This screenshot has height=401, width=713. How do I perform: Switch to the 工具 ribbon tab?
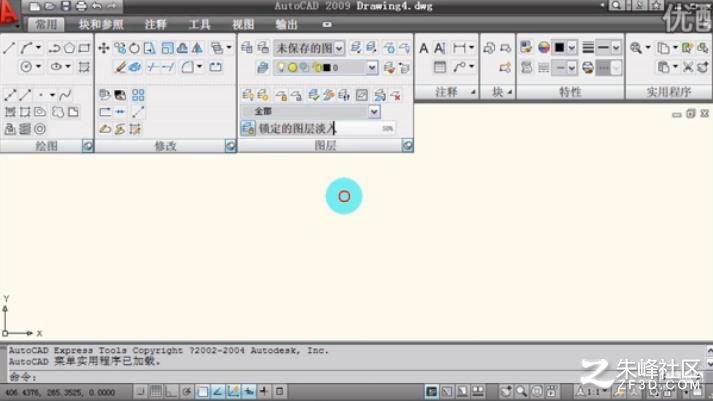coord(199,24)
